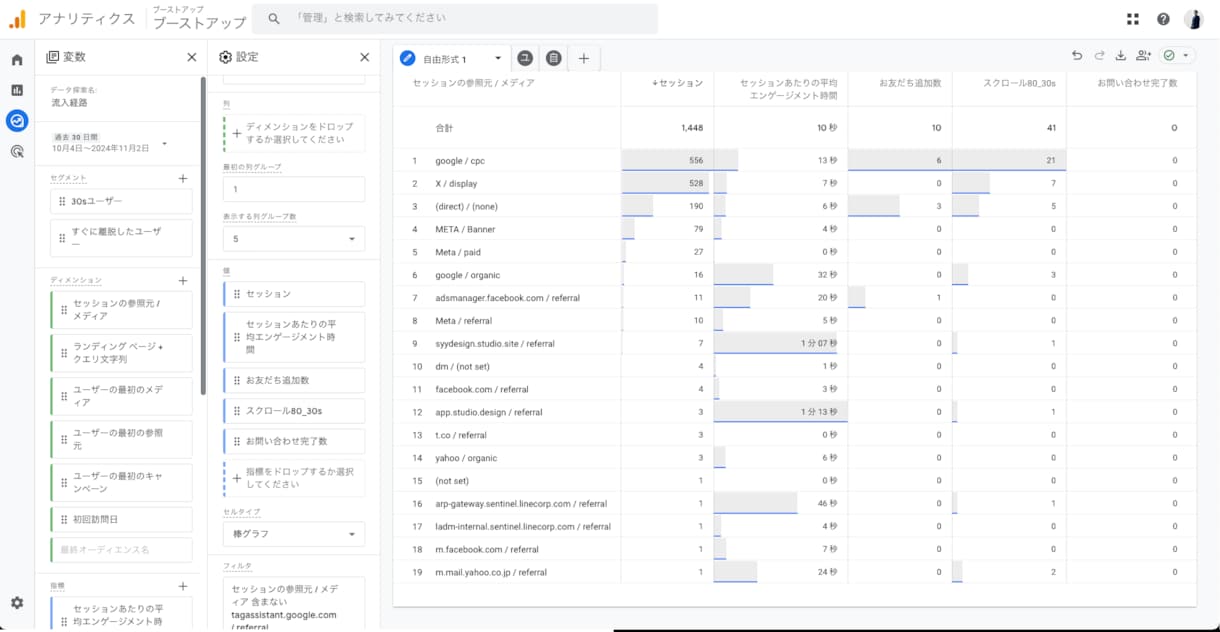1220x632 pixels.
Task: Undo the last change in exploration
Action: coord(1076,56)
